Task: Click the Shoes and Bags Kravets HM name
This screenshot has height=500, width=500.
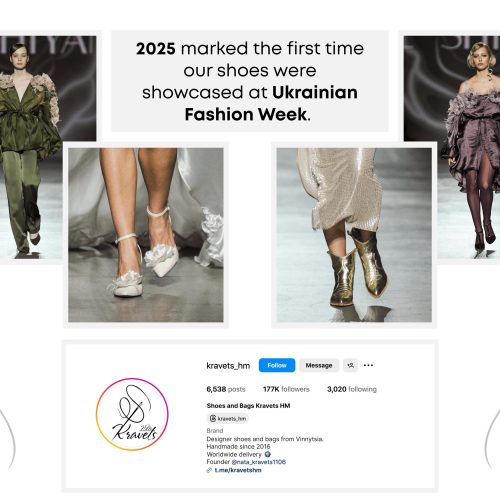Action: click(248, 406)
